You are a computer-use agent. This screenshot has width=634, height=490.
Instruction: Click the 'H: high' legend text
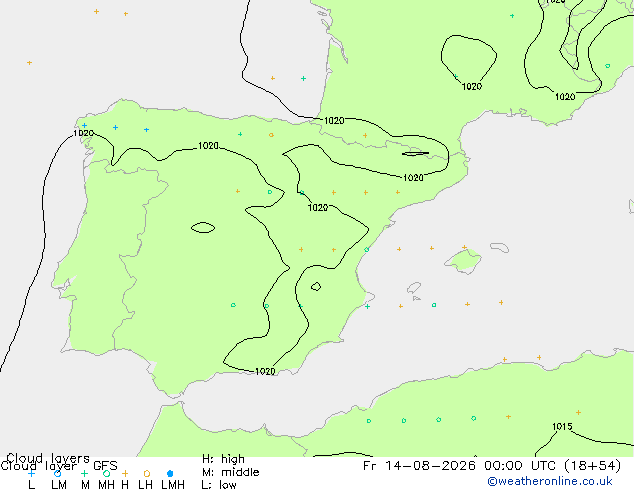tap(223, 459)
